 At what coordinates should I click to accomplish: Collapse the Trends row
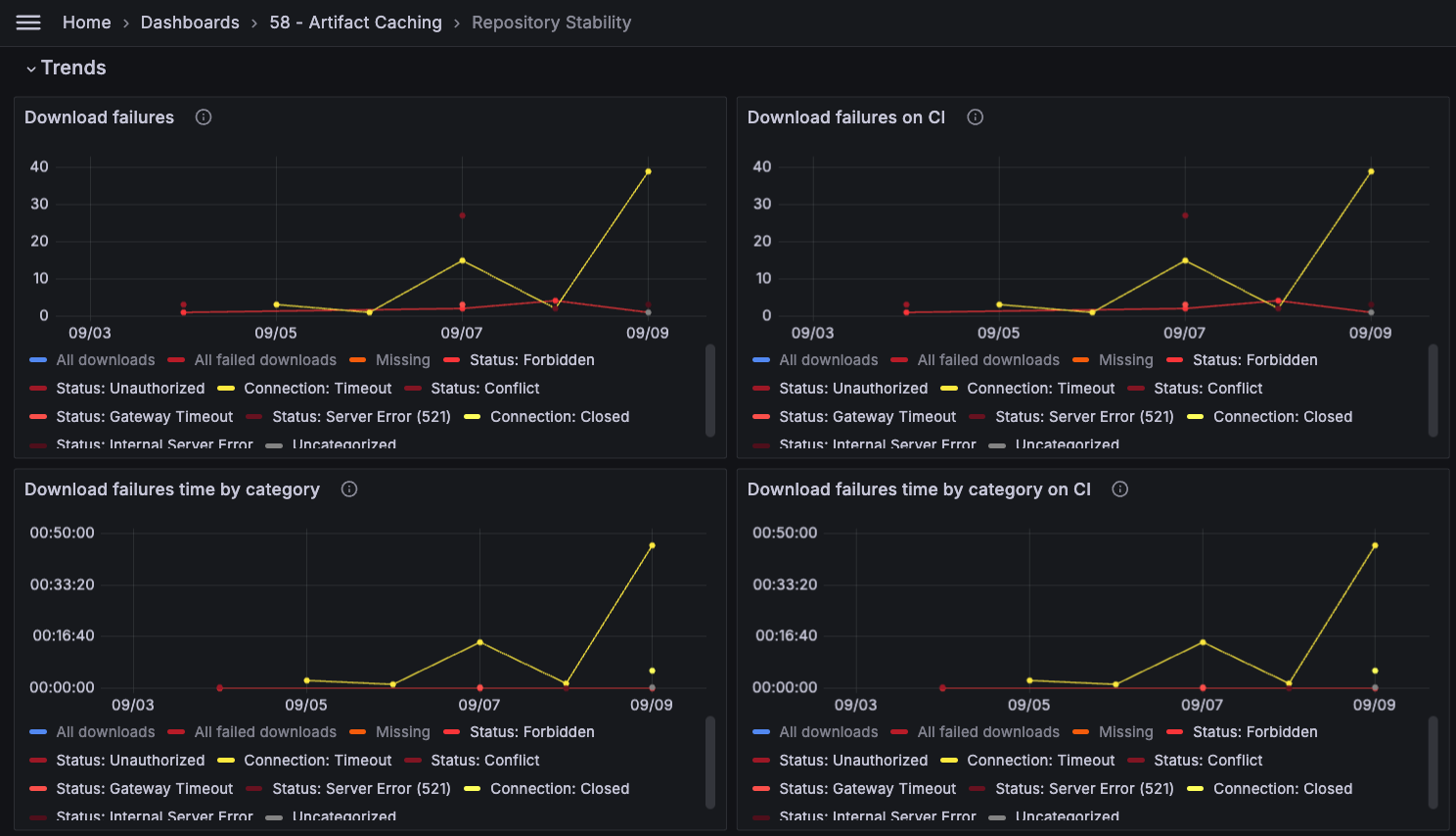coord(66,68)
